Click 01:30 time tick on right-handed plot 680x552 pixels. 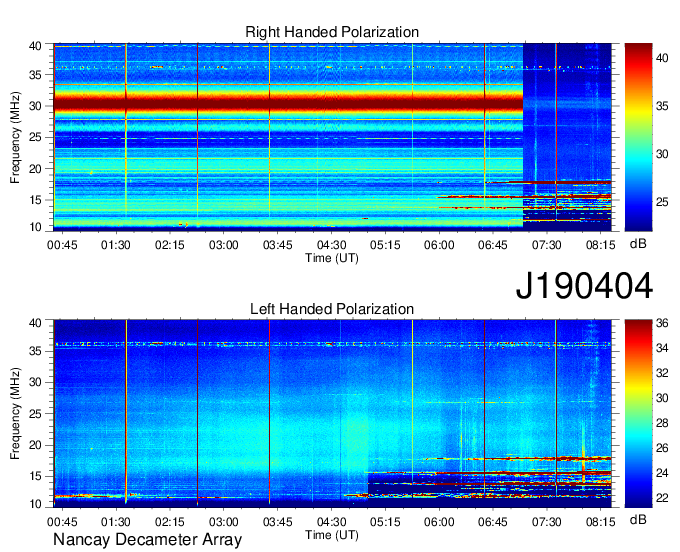click(x=116, y=245)
